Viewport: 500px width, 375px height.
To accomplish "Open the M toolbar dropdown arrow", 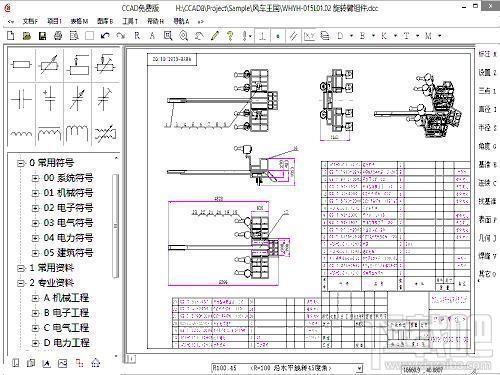I will pyautogui.click(x=440, y=35).
